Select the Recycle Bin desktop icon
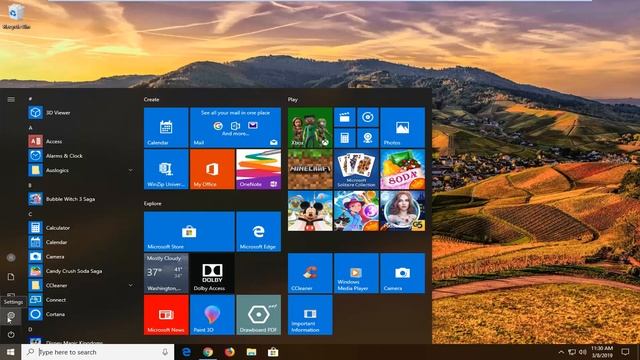Screen dimensions: 640x360 pos(16,16)
